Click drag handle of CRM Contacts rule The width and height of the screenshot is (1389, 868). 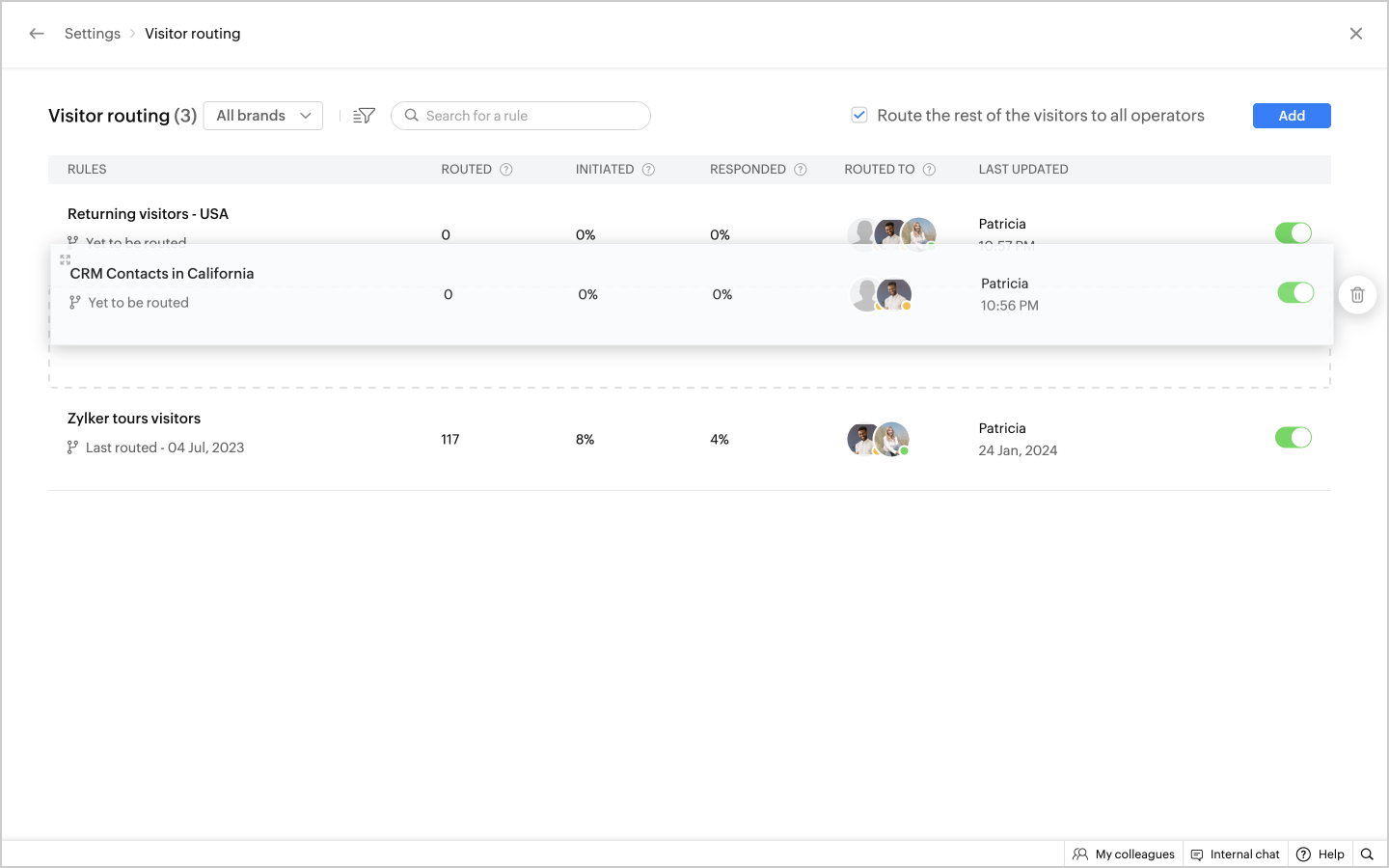pyautogui.click(x=66, y=259)
